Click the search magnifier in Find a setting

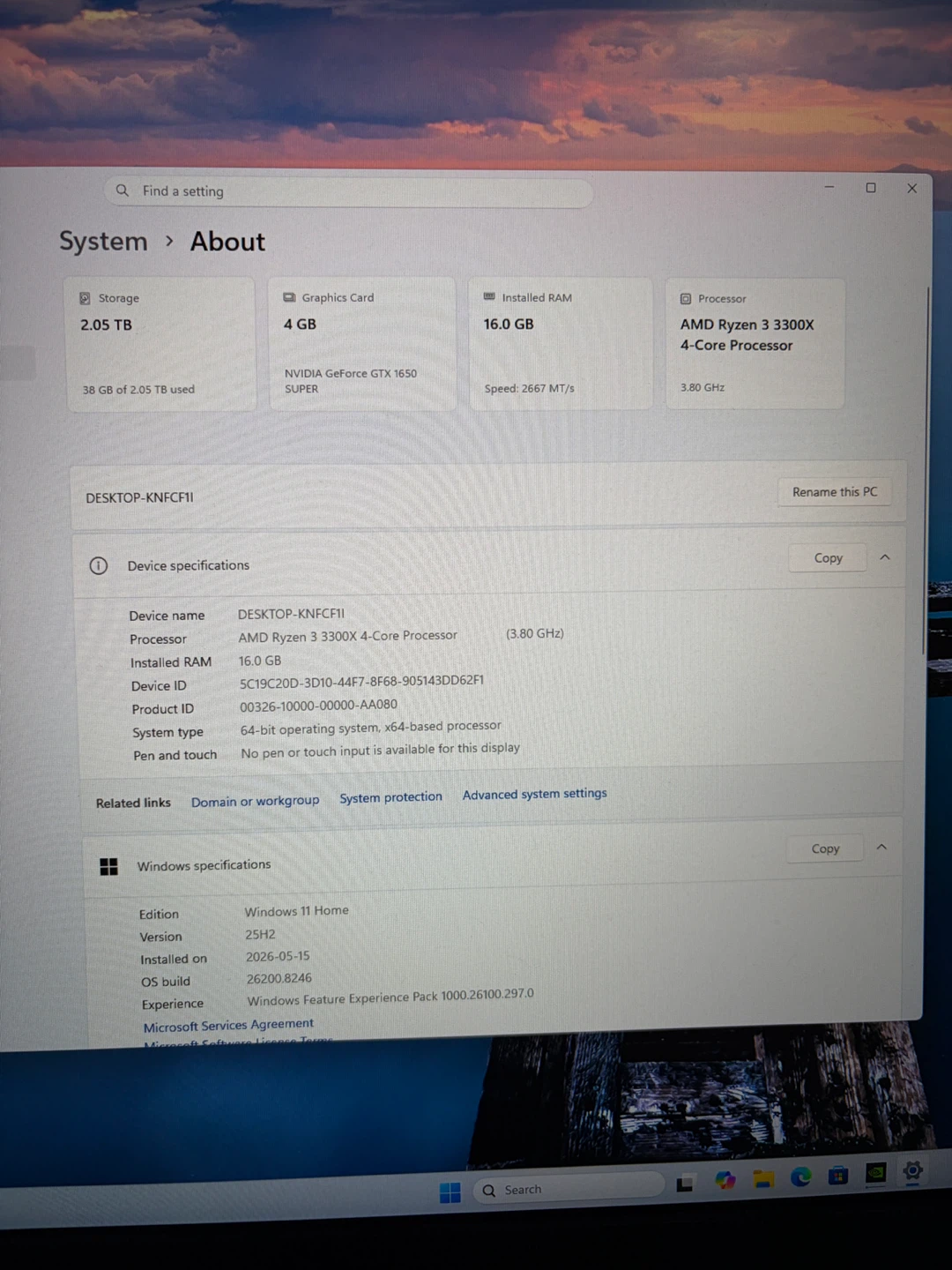pyautogui.click(x=123, y=190)
